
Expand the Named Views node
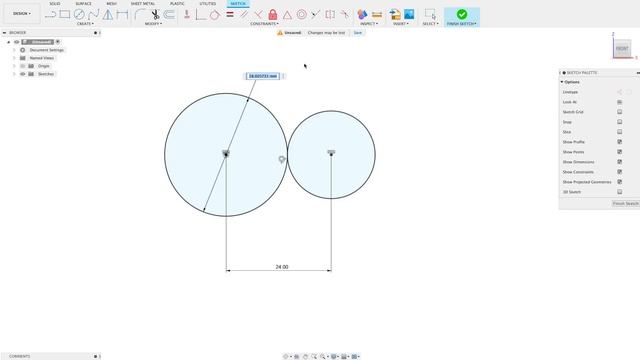(x=14, y=58)
